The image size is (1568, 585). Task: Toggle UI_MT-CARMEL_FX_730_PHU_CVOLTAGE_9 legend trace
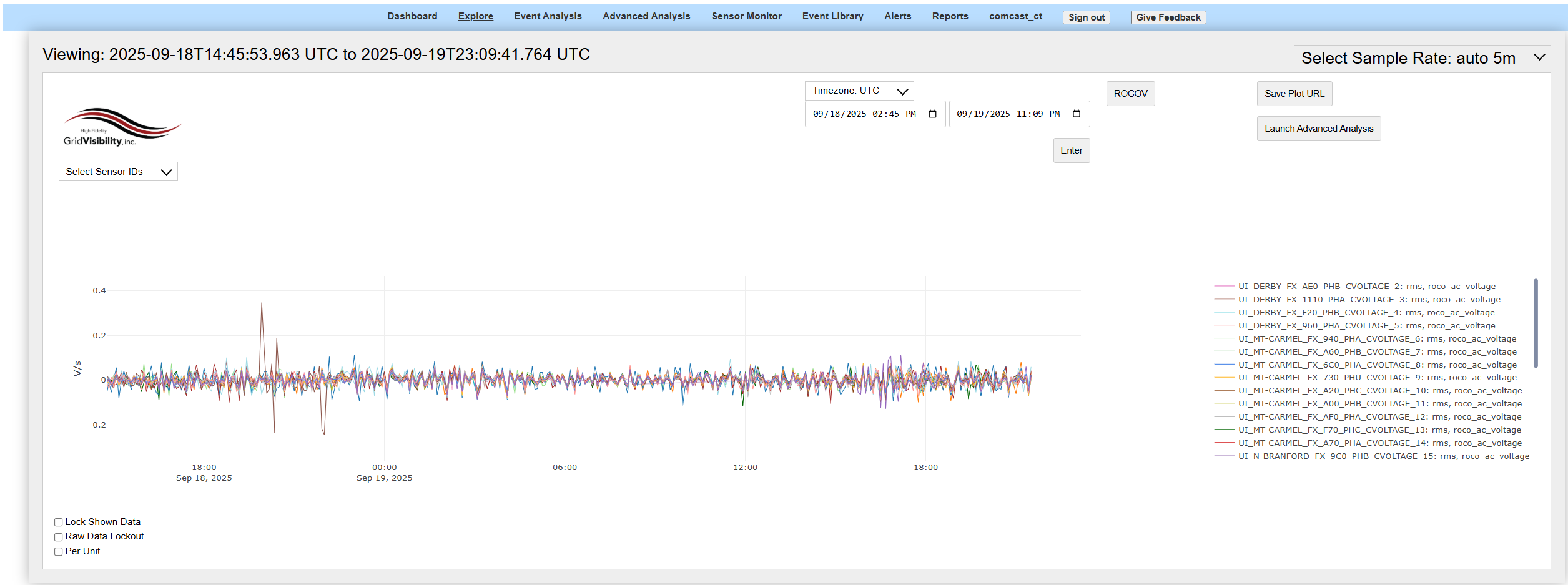[1376, 378]
